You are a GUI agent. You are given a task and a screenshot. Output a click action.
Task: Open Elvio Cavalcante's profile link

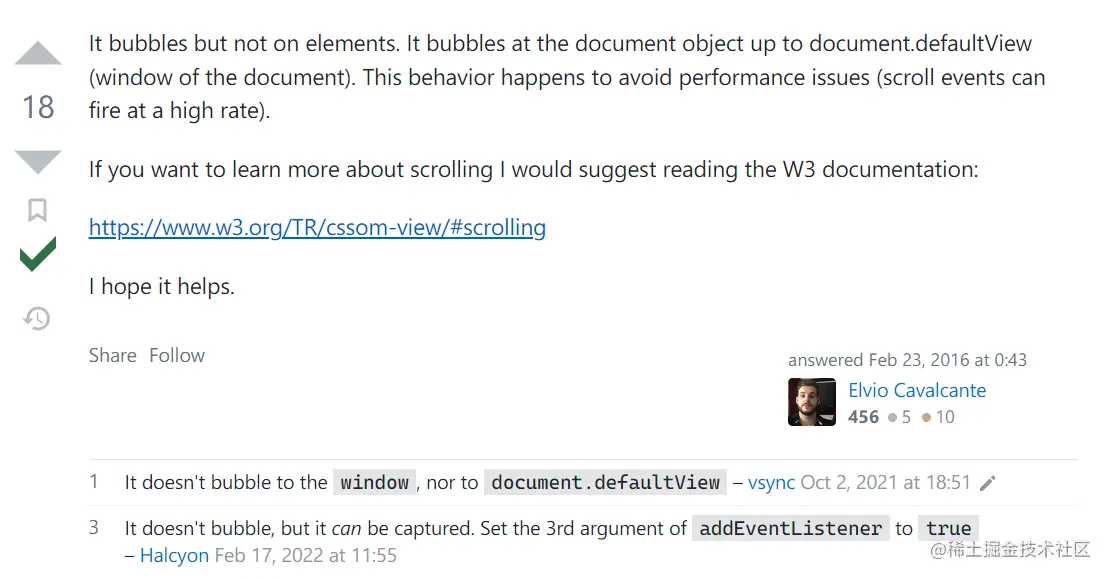917,390
